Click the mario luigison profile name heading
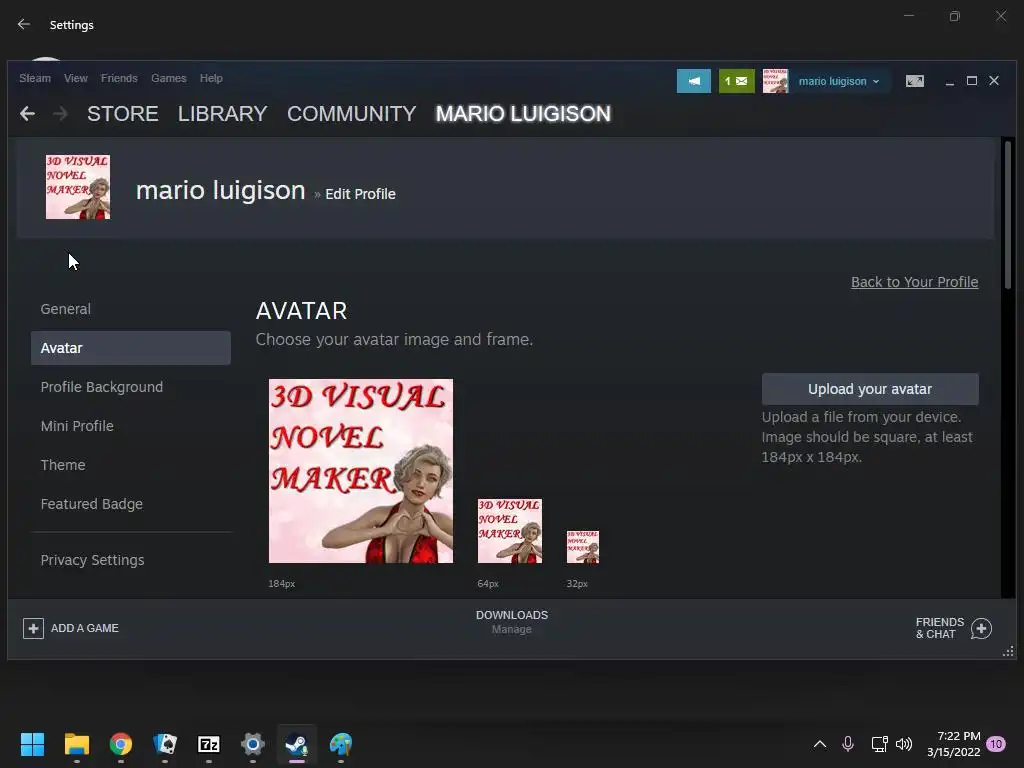 [x=220, y=190]
